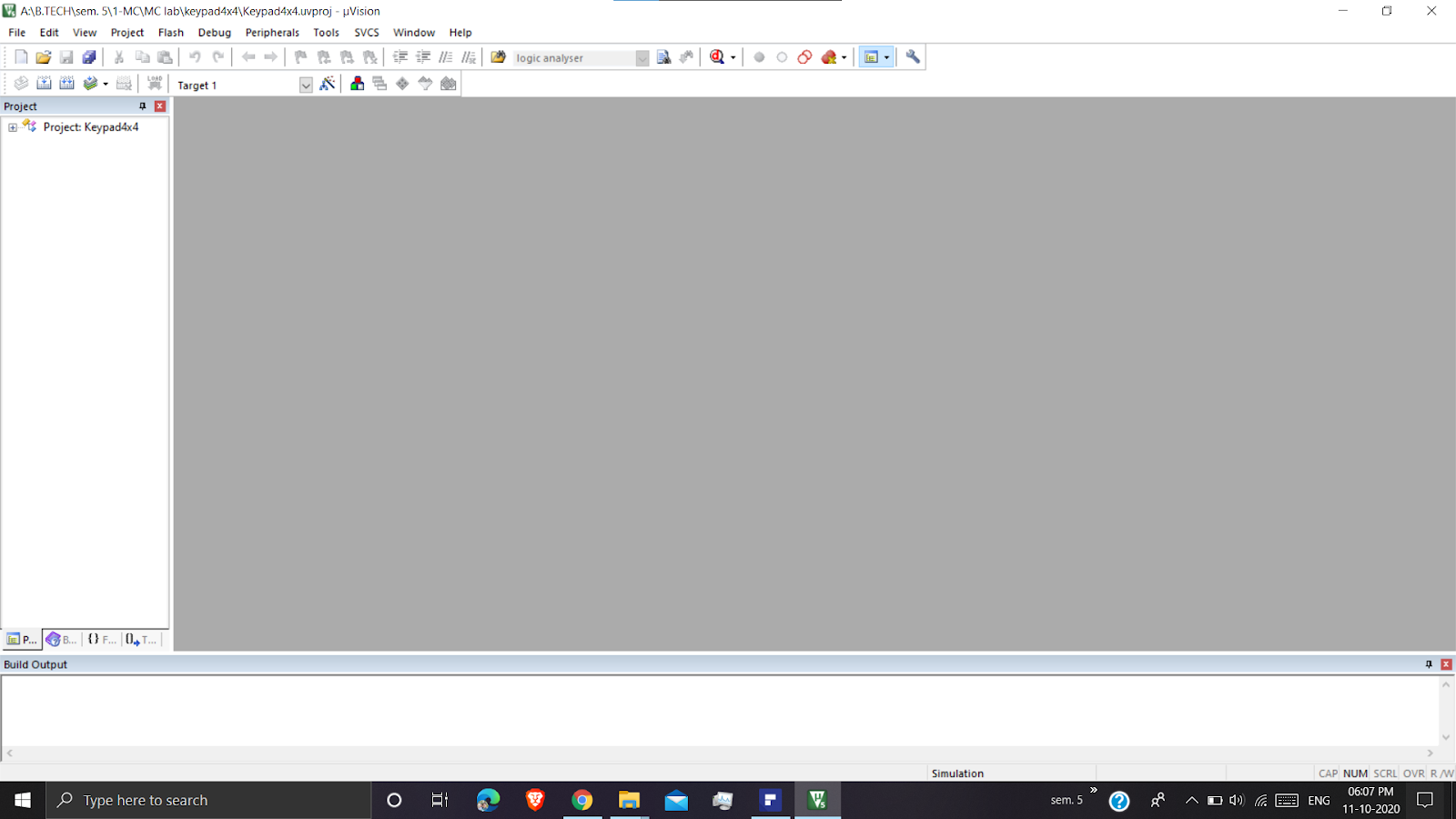1456x819 pixels.
Task: Click the Paste icon
Action: [x=165, y=57]
